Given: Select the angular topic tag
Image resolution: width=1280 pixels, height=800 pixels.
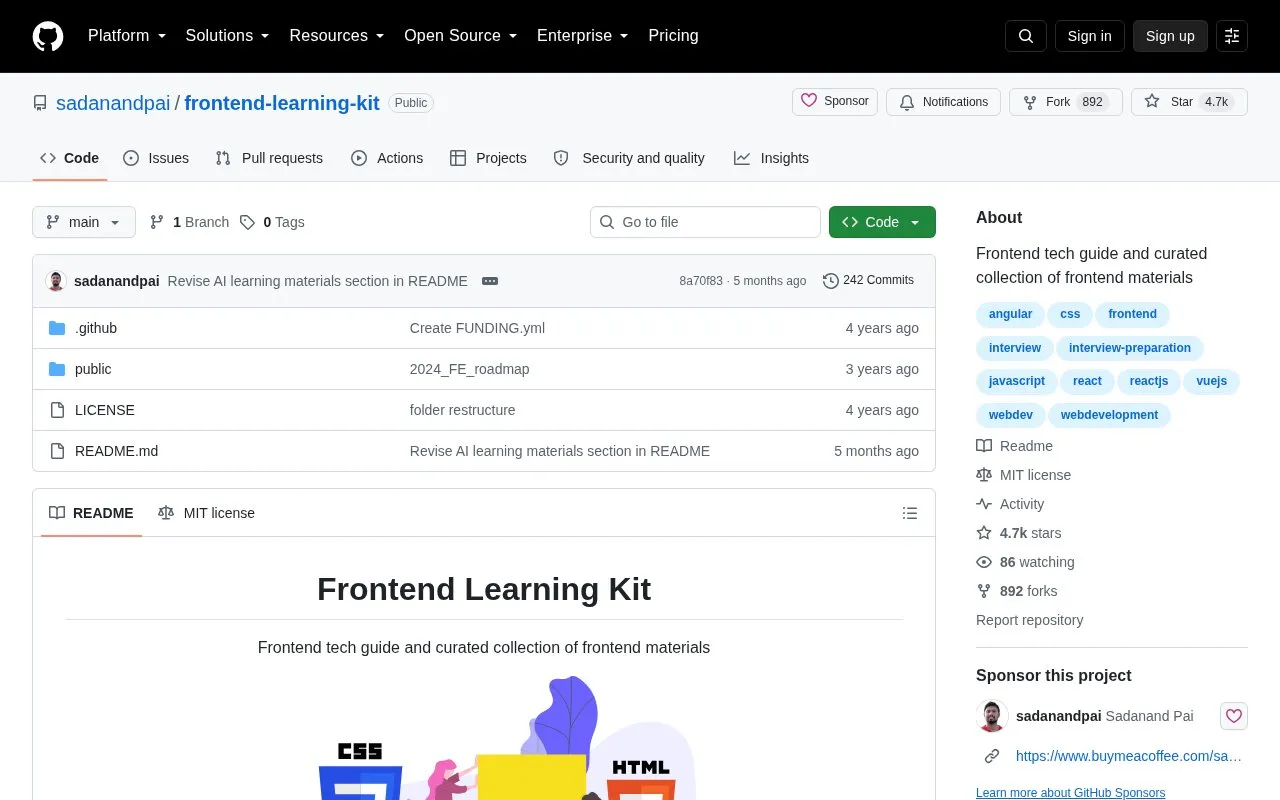Looking at the screenshot, I should [1010, 314].
